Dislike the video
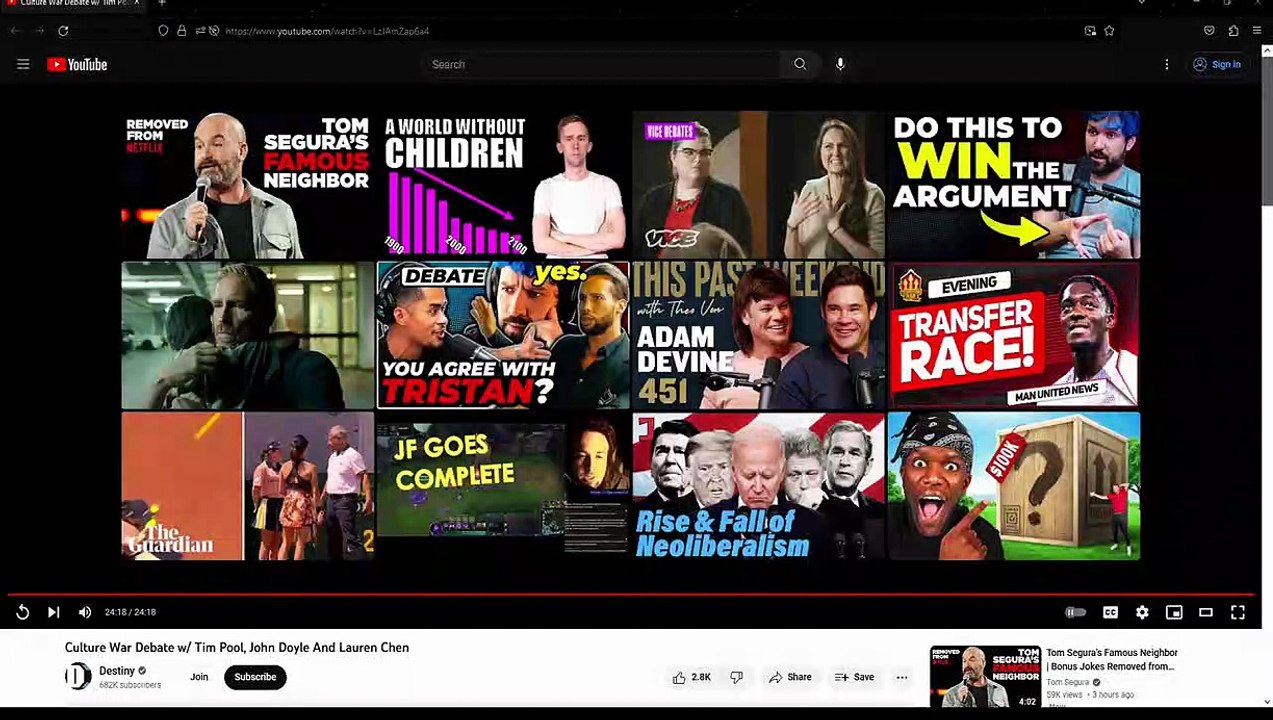 pyautogui.click(x=736, y=677)
